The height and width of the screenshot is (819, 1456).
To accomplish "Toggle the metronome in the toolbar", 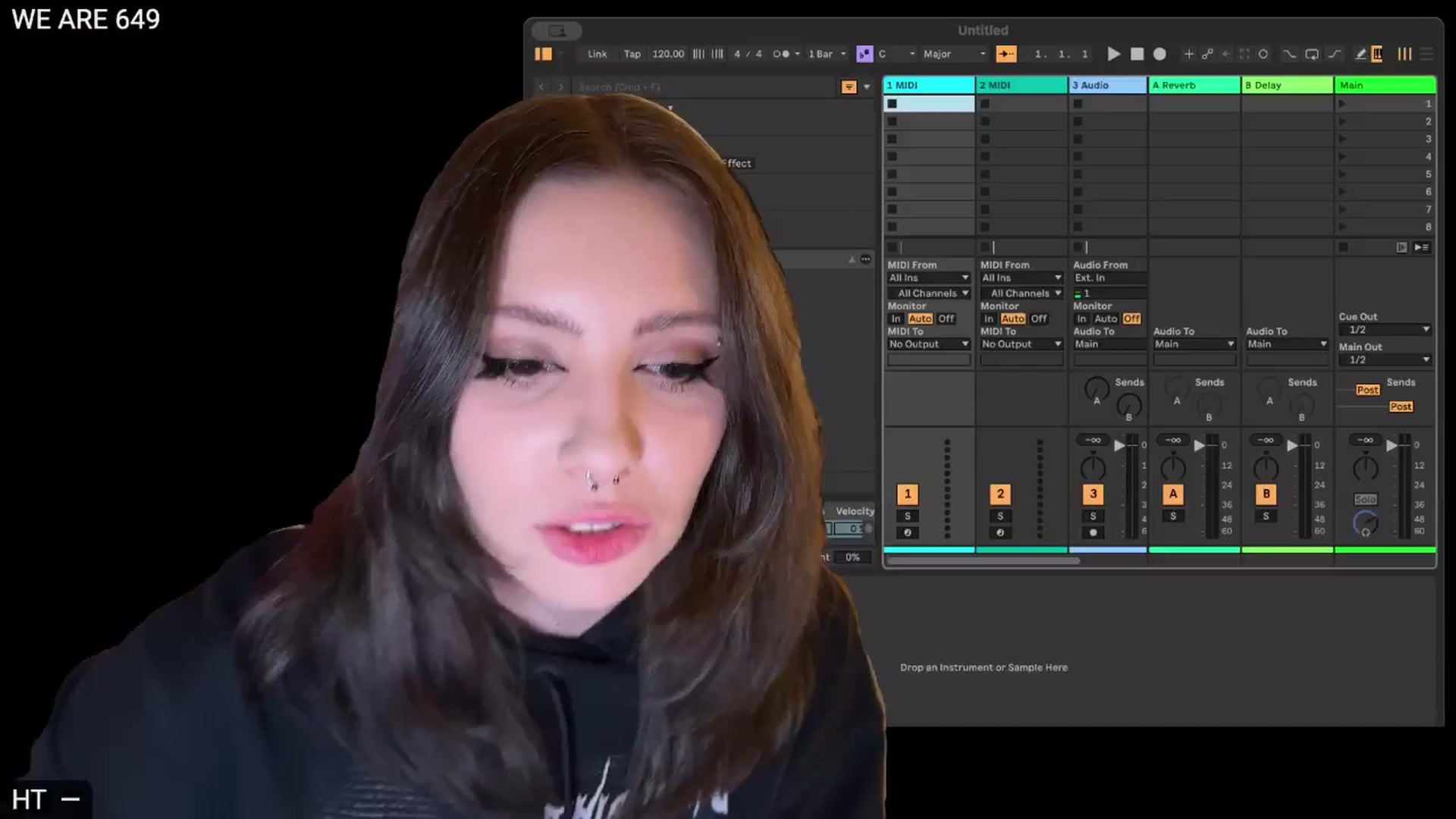I will pos(781,54).
